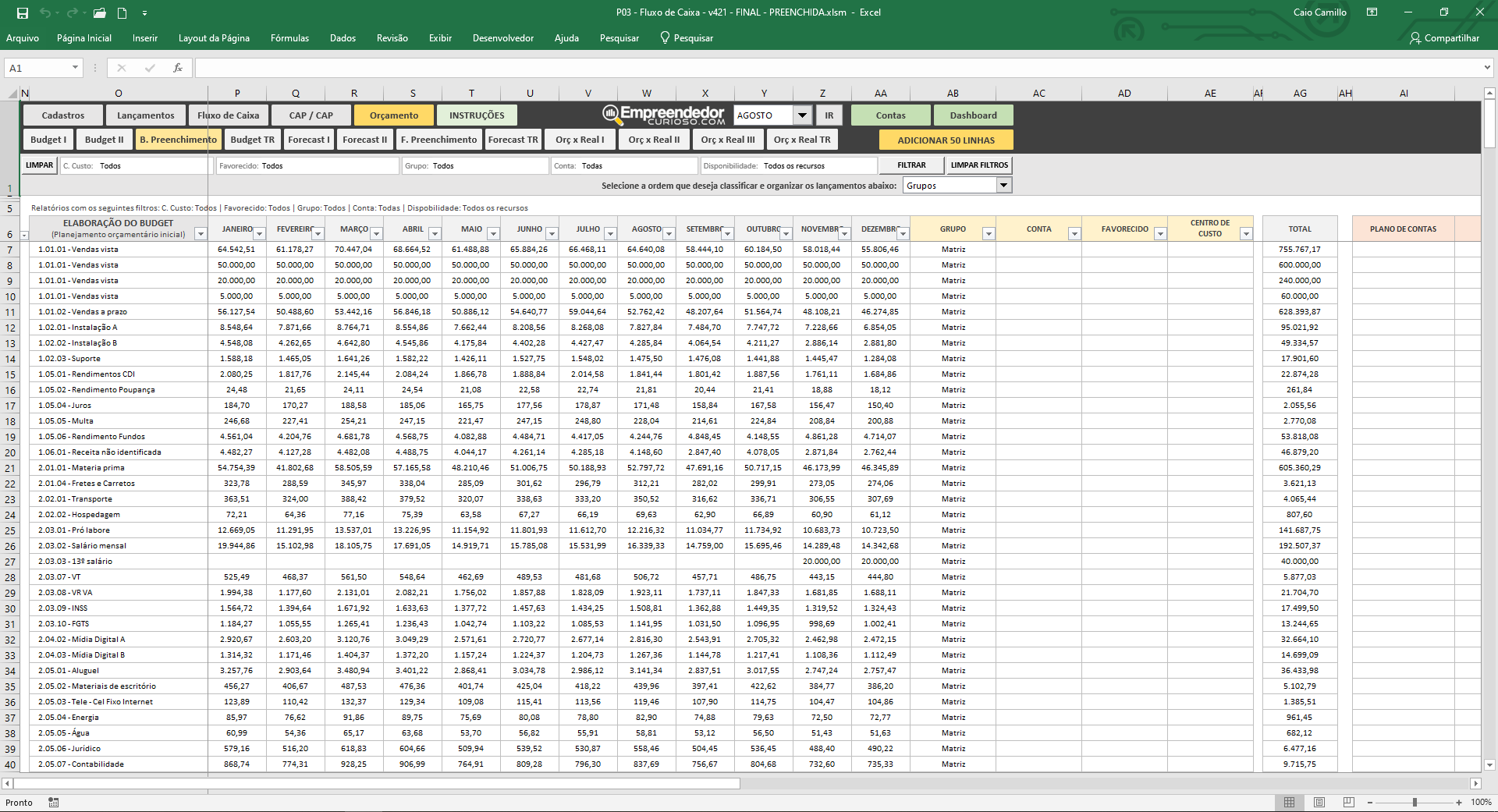Open the Dados ribbon tab
Screen dimensions: 1498x812
point(343,37)
